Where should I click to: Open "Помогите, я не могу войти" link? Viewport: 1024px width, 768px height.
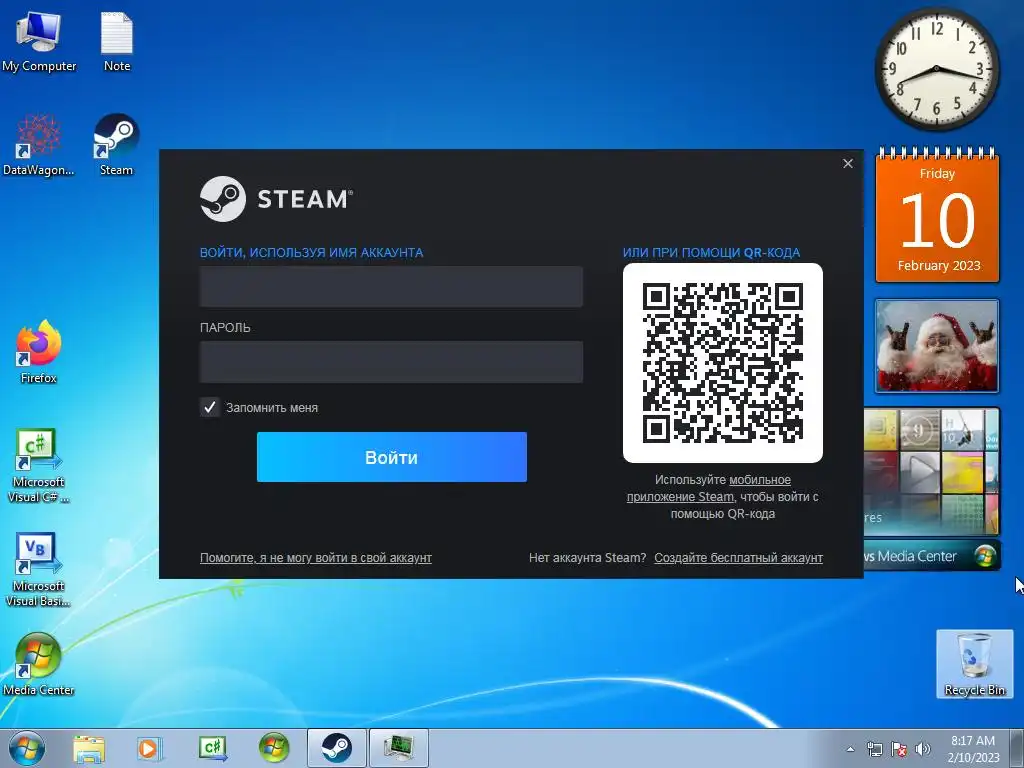point(315,558)
